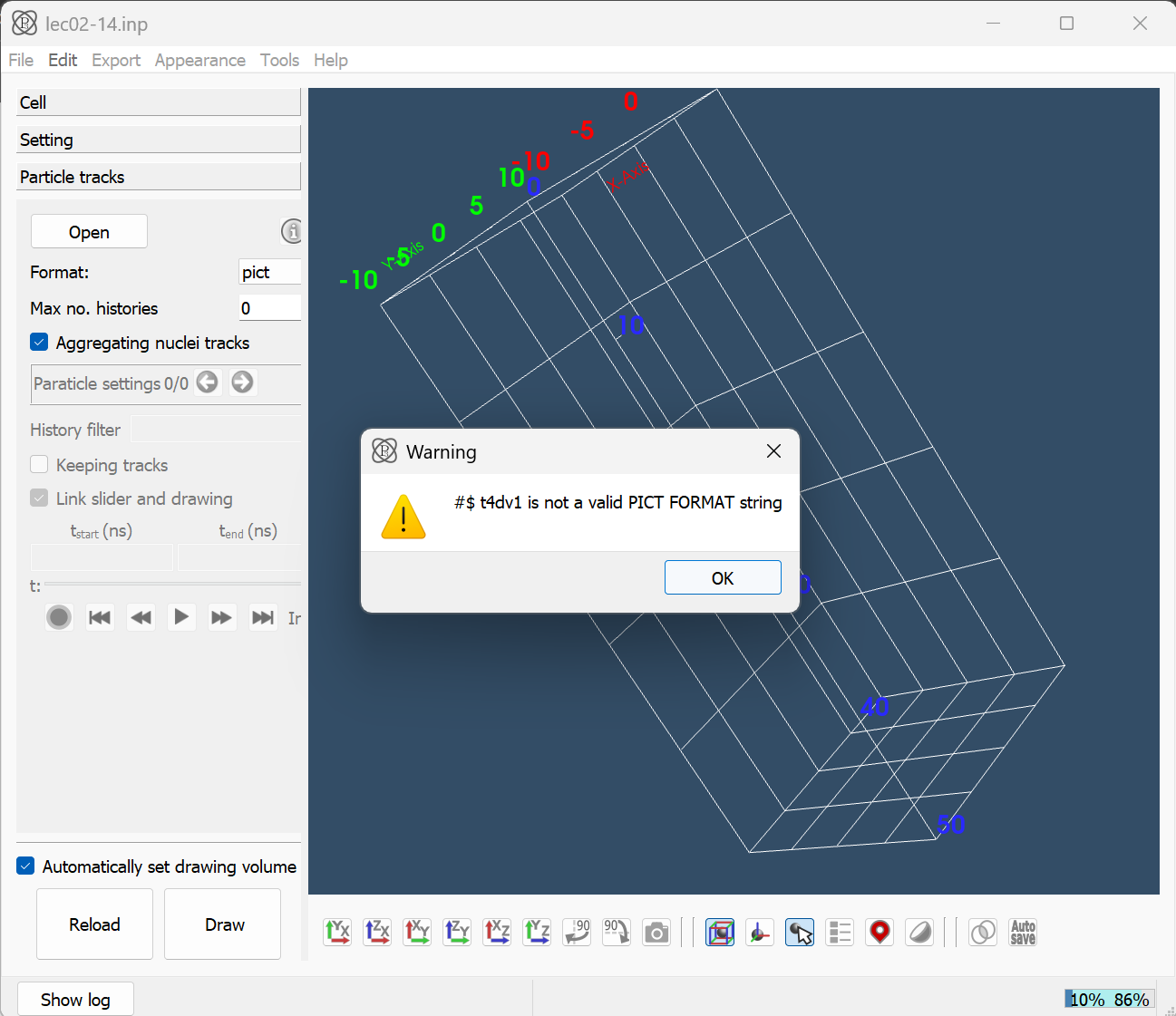Screen dimensions: 1176x1016
Task: Toggle the sphere pointer picking tool
Action: pos(800,932)
